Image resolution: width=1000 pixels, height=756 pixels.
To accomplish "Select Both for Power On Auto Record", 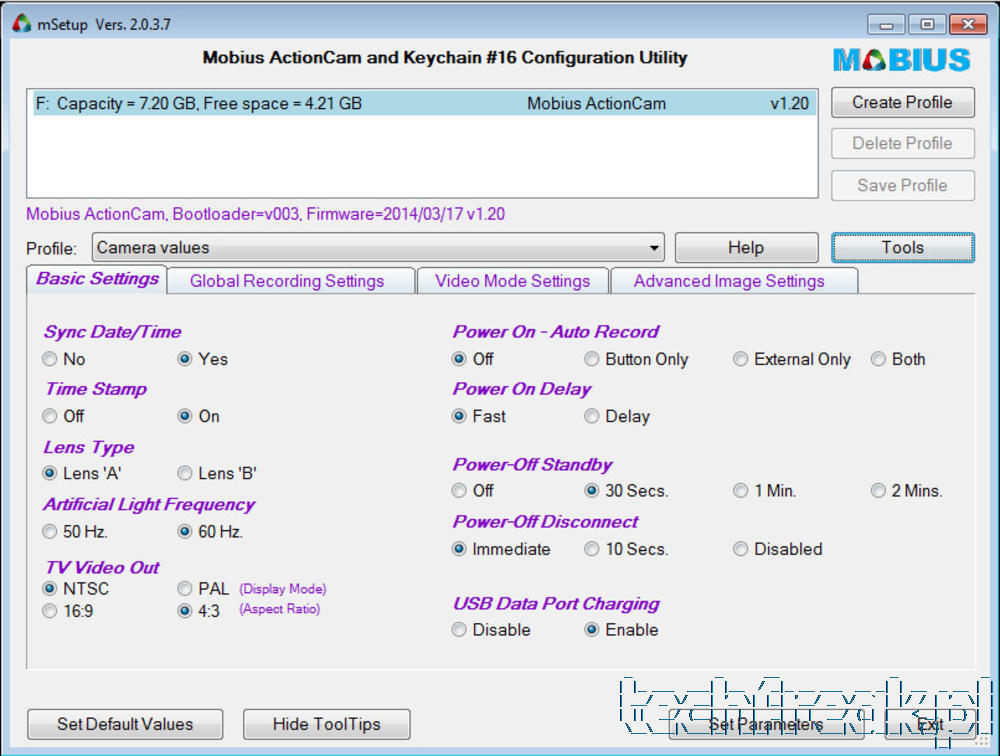I will click(878, 359).
